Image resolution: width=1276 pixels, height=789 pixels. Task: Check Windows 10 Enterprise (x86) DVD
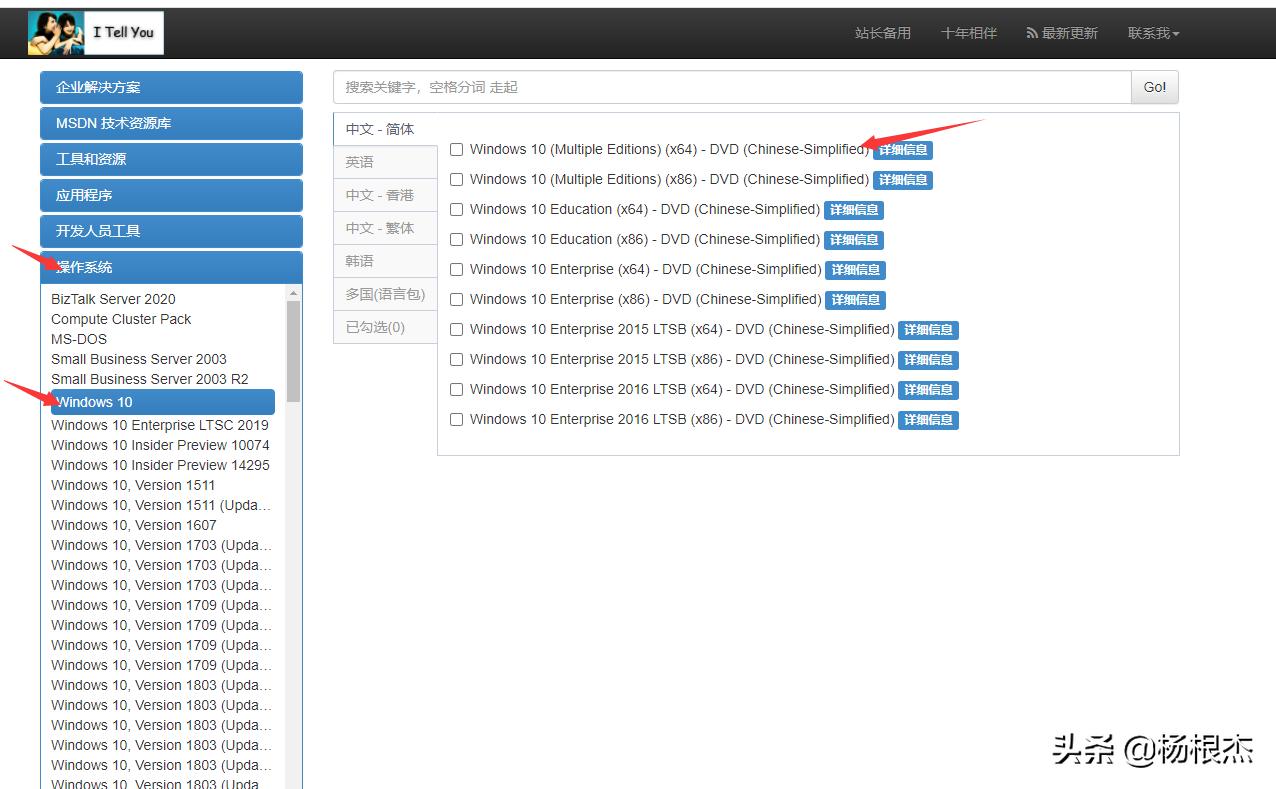click(x=456, y=299)
